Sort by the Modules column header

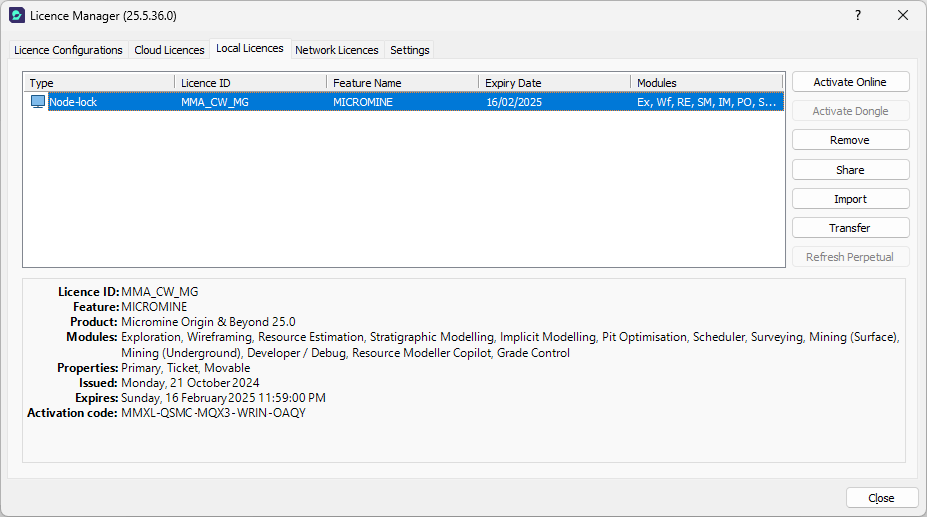pos(706,83)
